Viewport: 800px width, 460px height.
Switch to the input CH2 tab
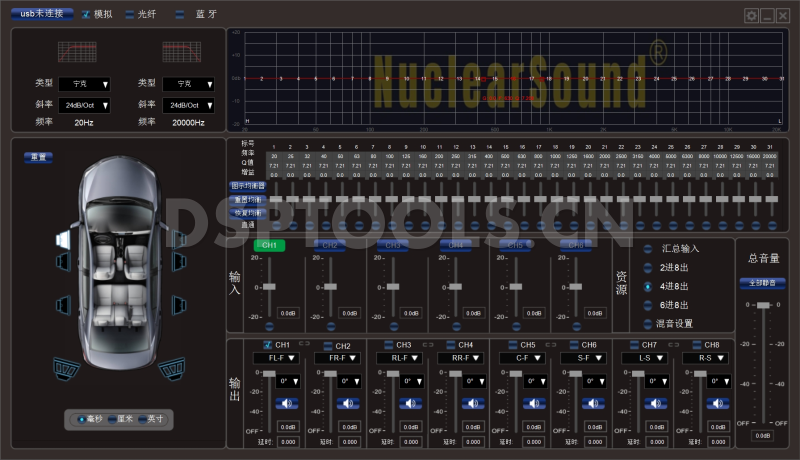click(x=330, y=245)
